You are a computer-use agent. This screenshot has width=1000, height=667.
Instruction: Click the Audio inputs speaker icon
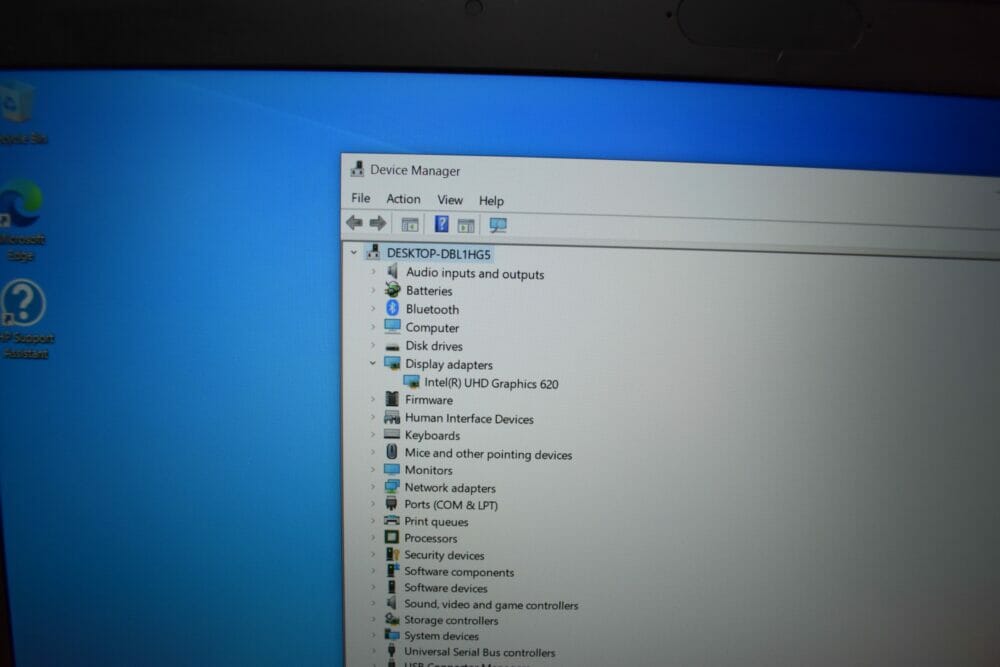tap(392, 272)
